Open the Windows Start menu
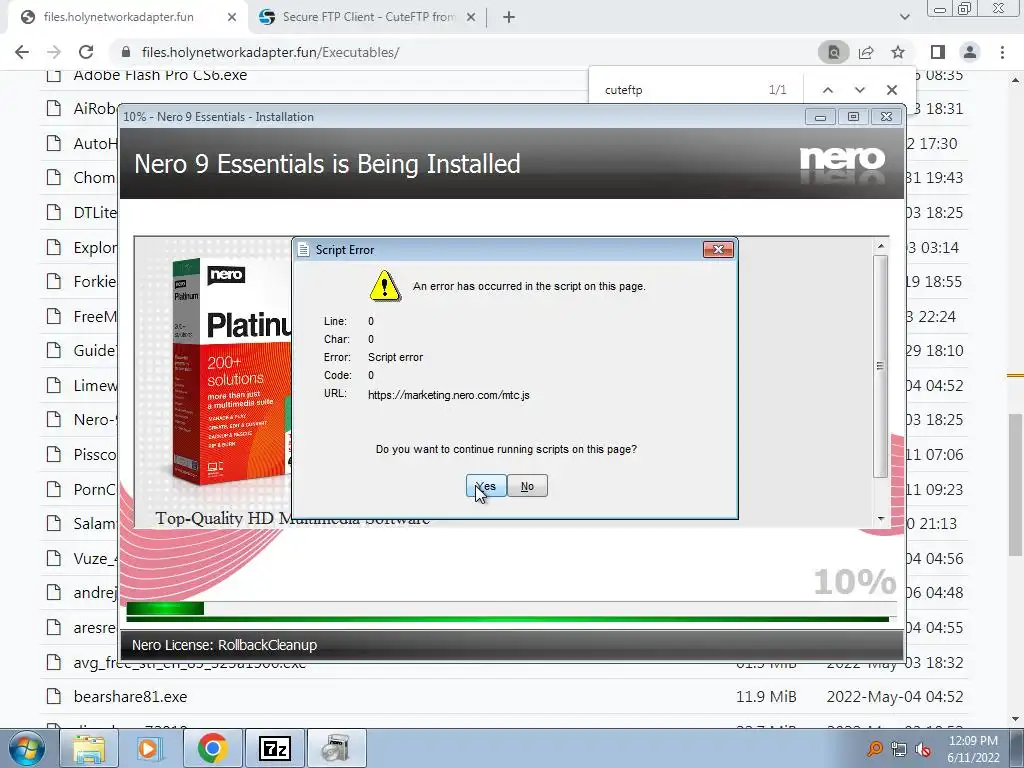The height and width of the screenshot is (768, 1024). pyautogui.click(x=26, y=748)
